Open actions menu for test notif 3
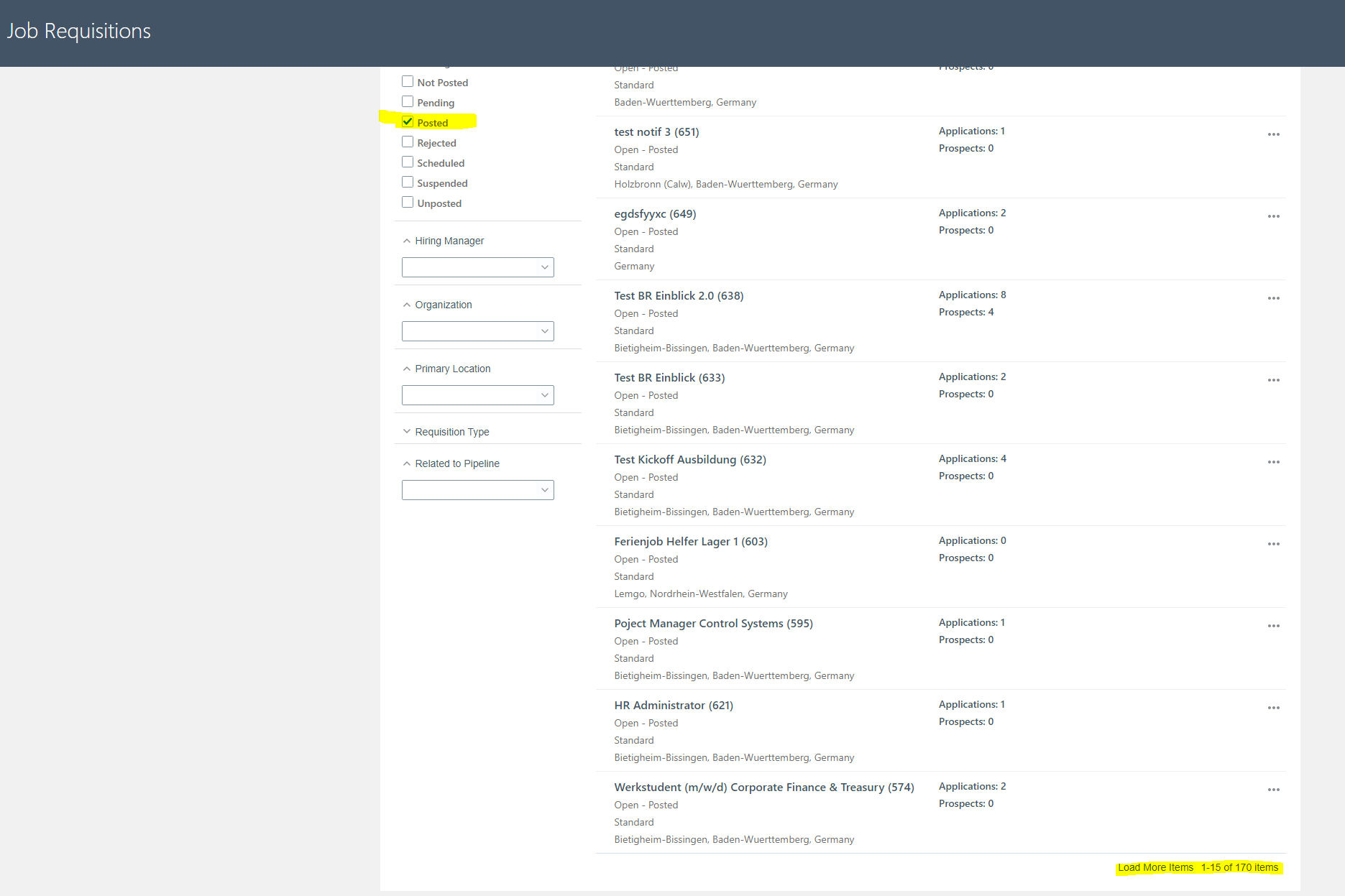Viewport: 1345px width, 896px height. [1273, 134]
